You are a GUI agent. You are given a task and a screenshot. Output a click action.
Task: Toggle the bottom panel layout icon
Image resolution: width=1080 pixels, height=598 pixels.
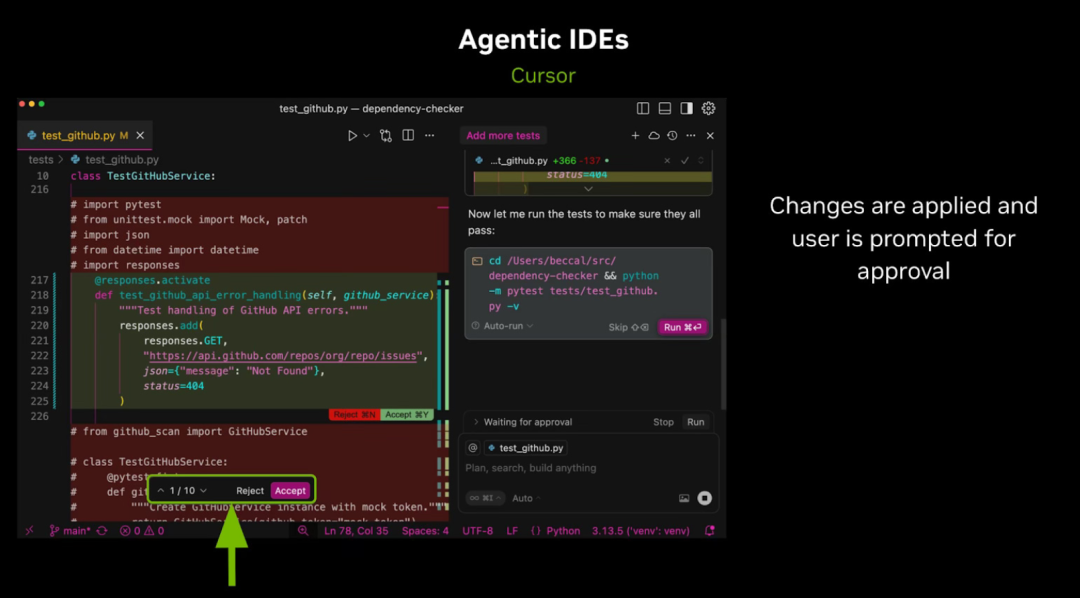[x=665, y=108]
